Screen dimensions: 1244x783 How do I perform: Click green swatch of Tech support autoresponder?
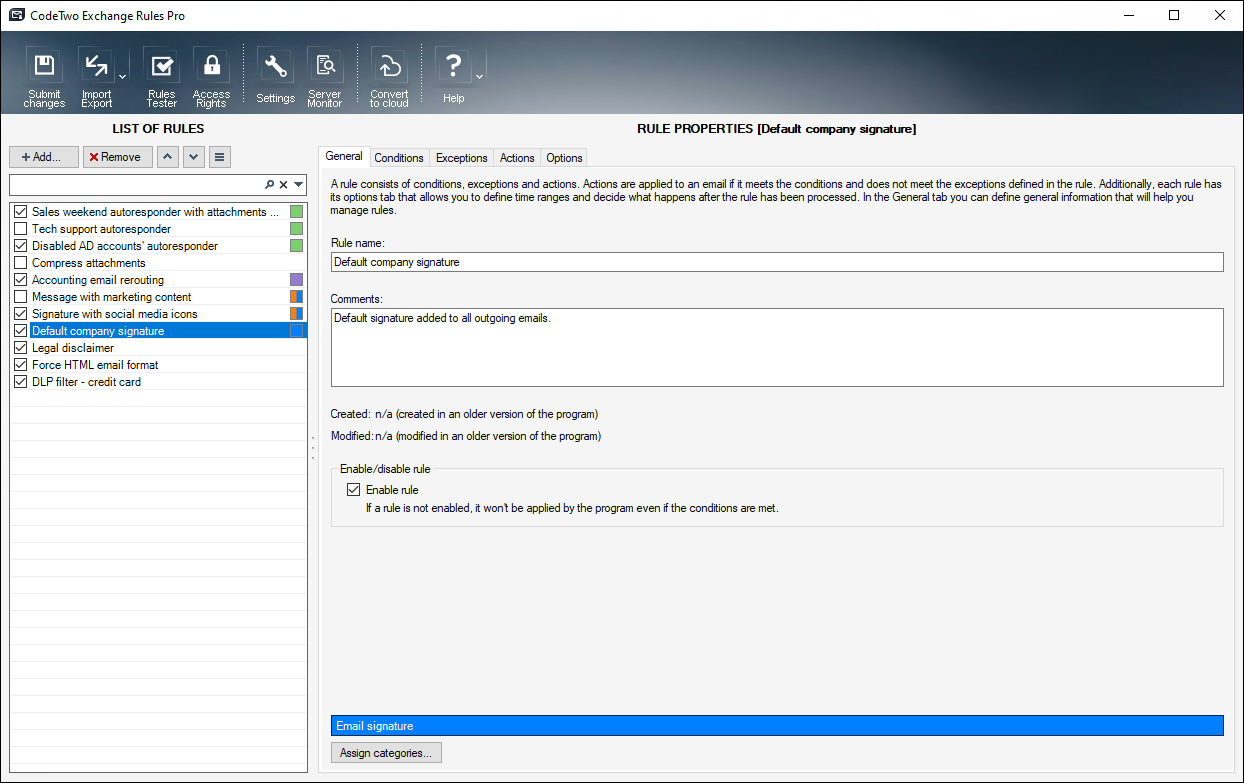tap(296, 229)
